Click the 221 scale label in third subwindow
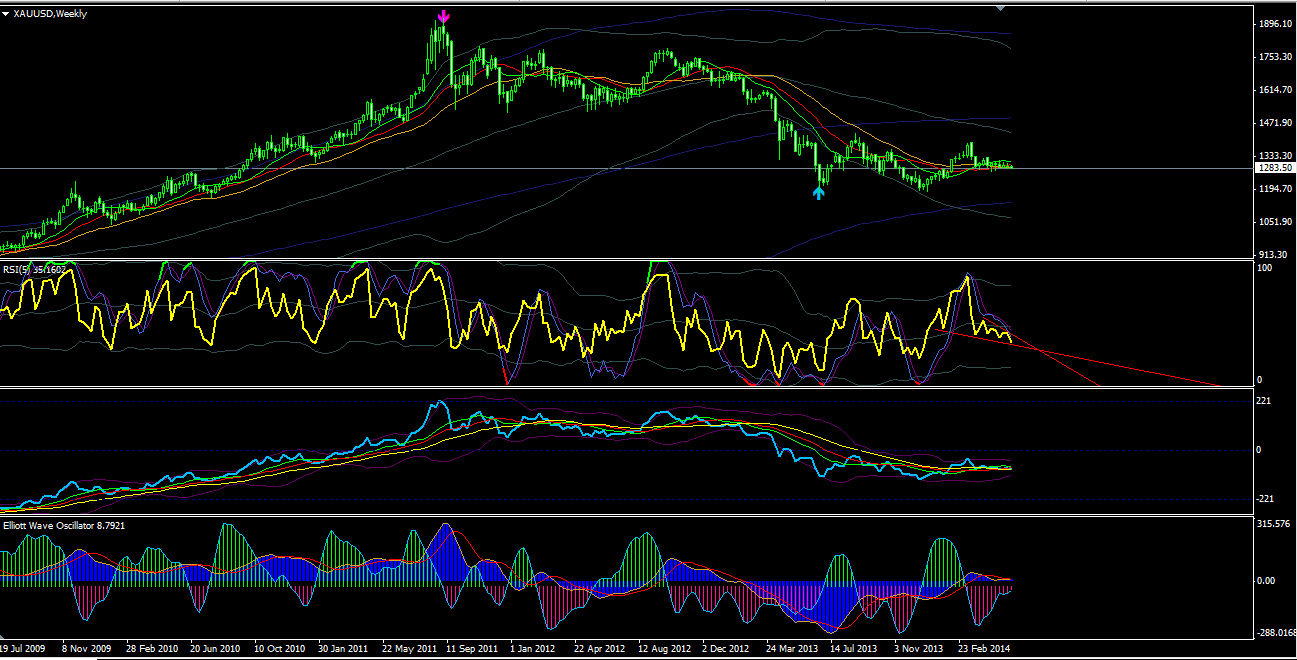The width and height of the screenshot is (1297, 660). click(x=1264, y=401)
